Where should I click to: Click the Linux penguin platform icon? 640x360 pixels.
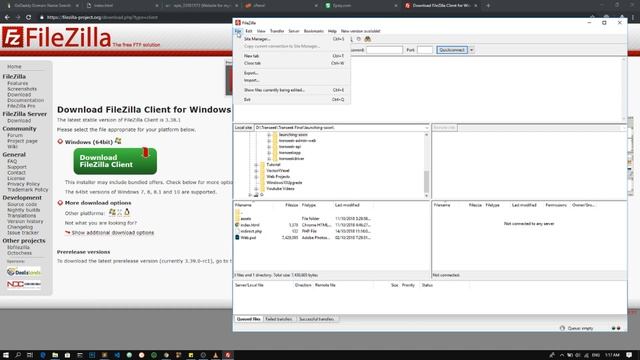[127, 212]
